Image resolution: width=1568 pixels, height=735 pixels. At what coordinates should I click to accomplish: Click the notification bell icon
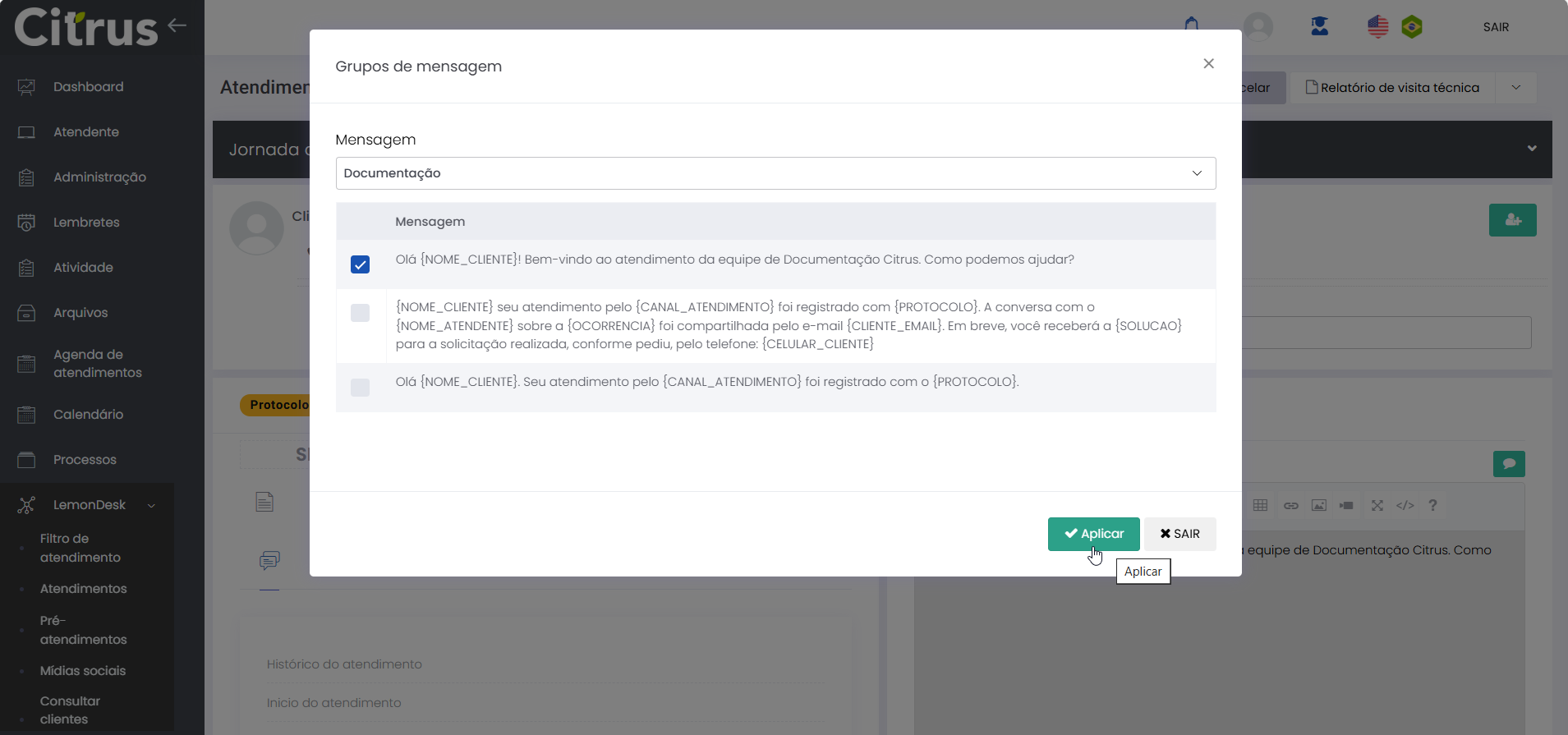pyautogui.click(x=1191, y=25)
